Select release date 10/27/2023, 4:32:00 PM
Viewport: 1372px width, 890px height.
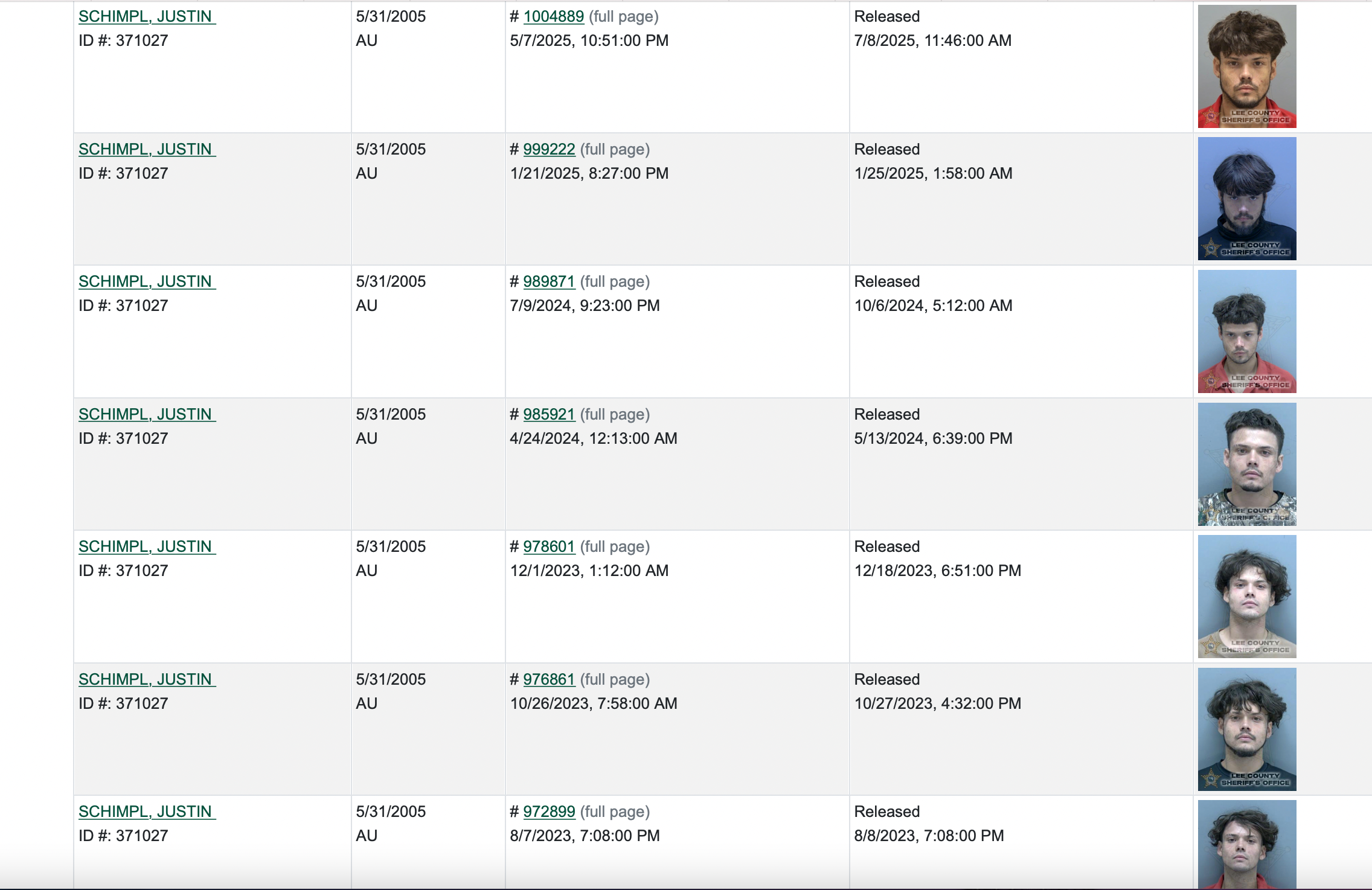(x=938, y=703)
